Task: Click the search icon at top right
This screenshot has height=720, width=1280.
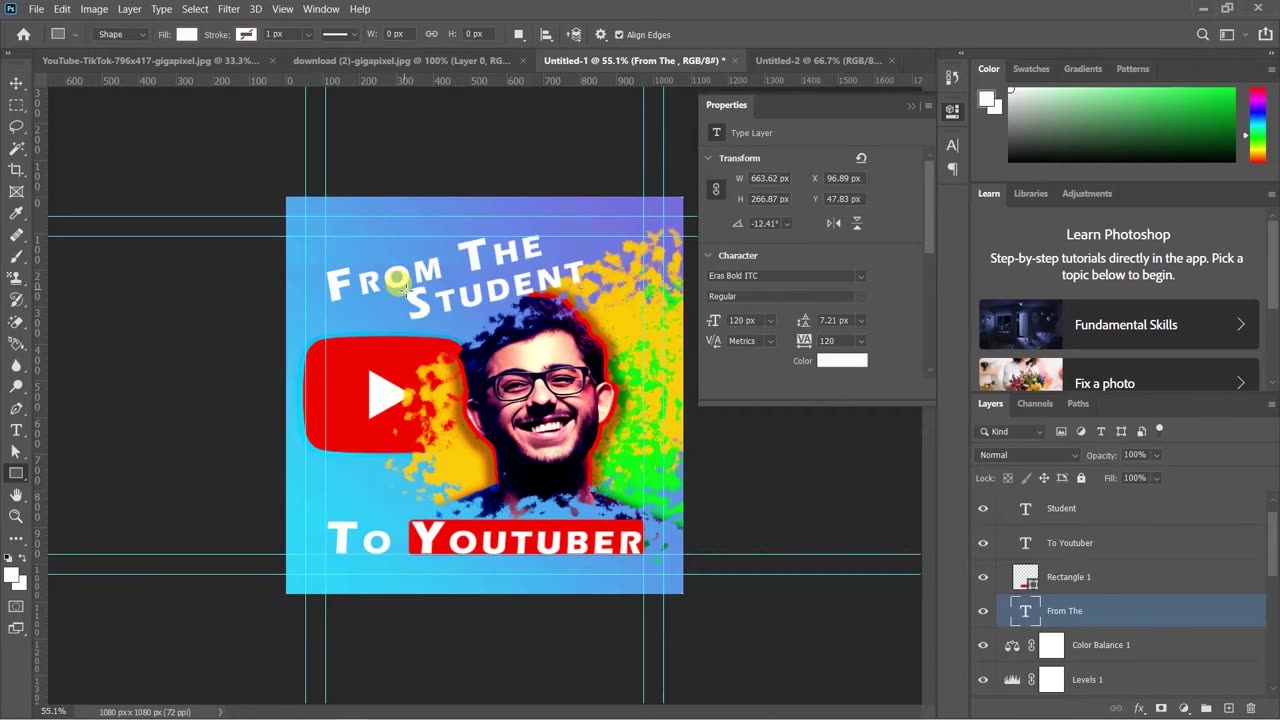Action: 1203,34
